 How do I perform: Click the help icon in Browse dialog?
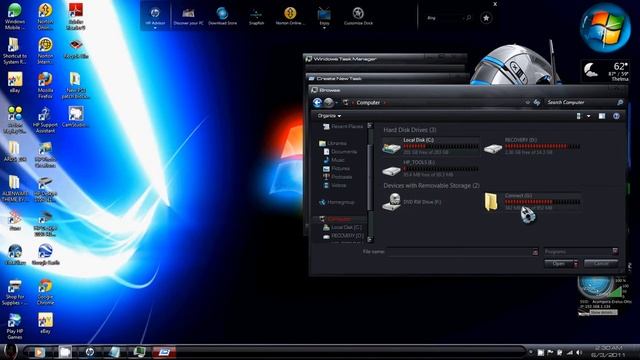(x=616, y=116)
